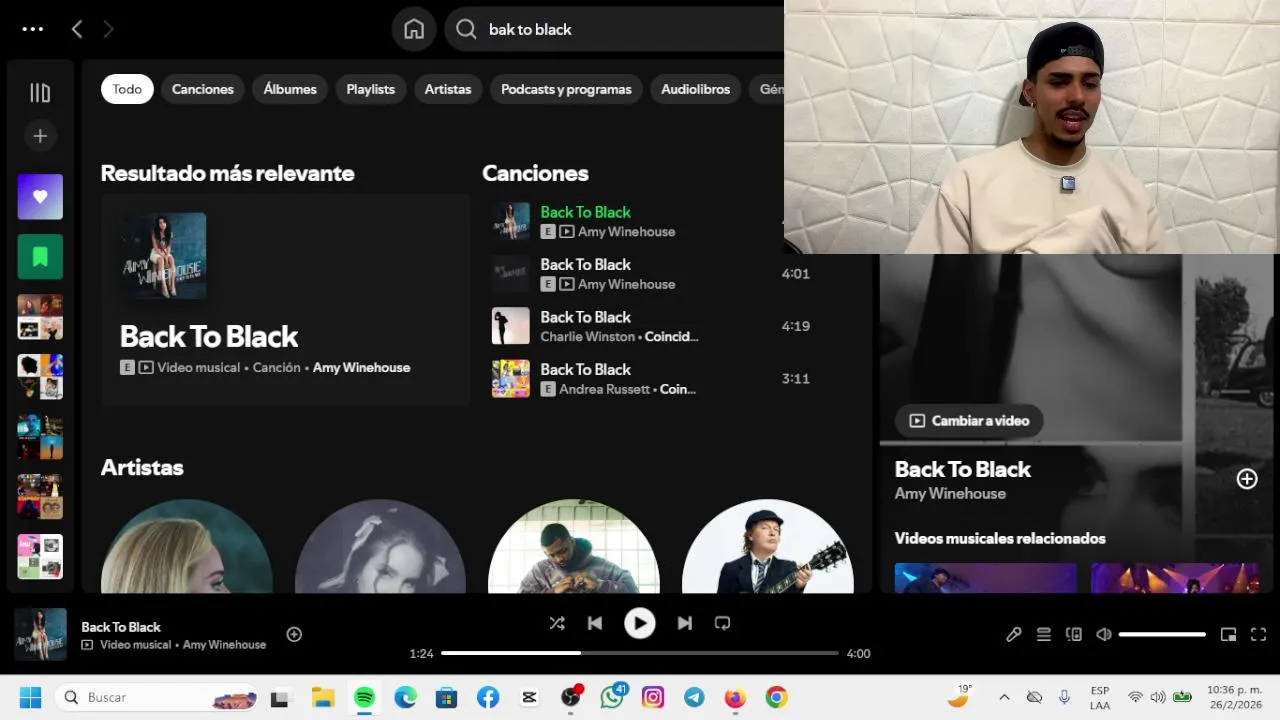1280x720 pixels.
Task: Open Charlie Winston Back To Black cover
Action: pyautogui.click(x=511, y=326)
